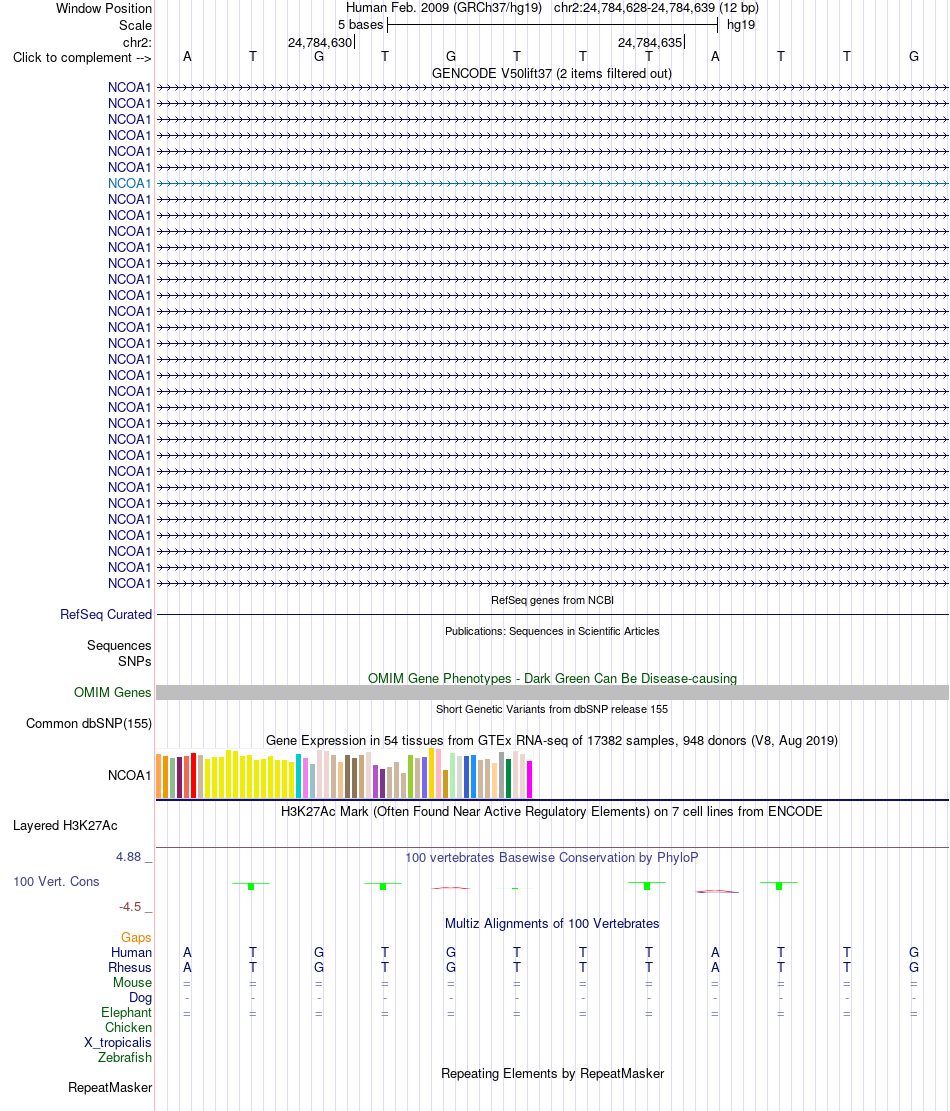Image resolution: width=950 pixels, height=1111 pixels.
Task: Open 'Publications: Sequences in Scientific Articles' title
Action: [552, 631]
